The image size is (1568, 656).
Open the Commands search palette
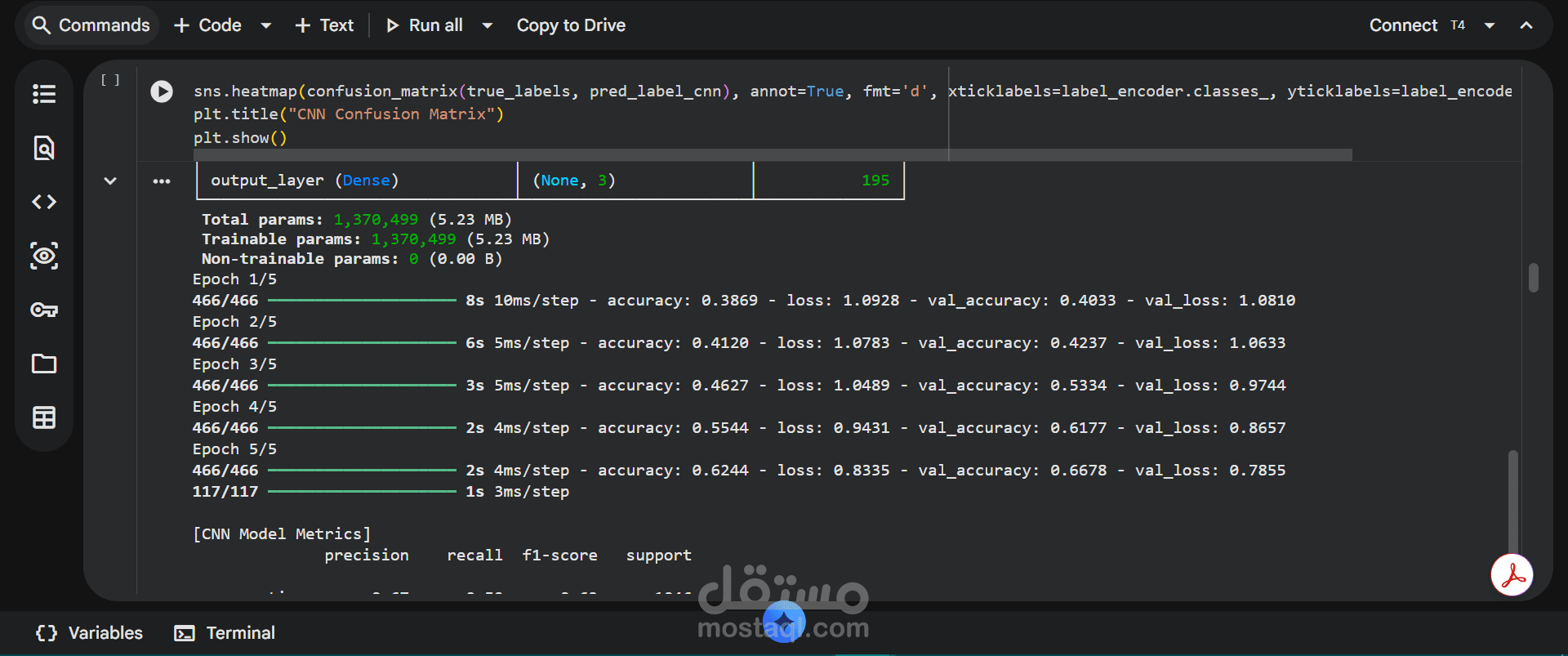pyautogui.click(x=90, y=25)
